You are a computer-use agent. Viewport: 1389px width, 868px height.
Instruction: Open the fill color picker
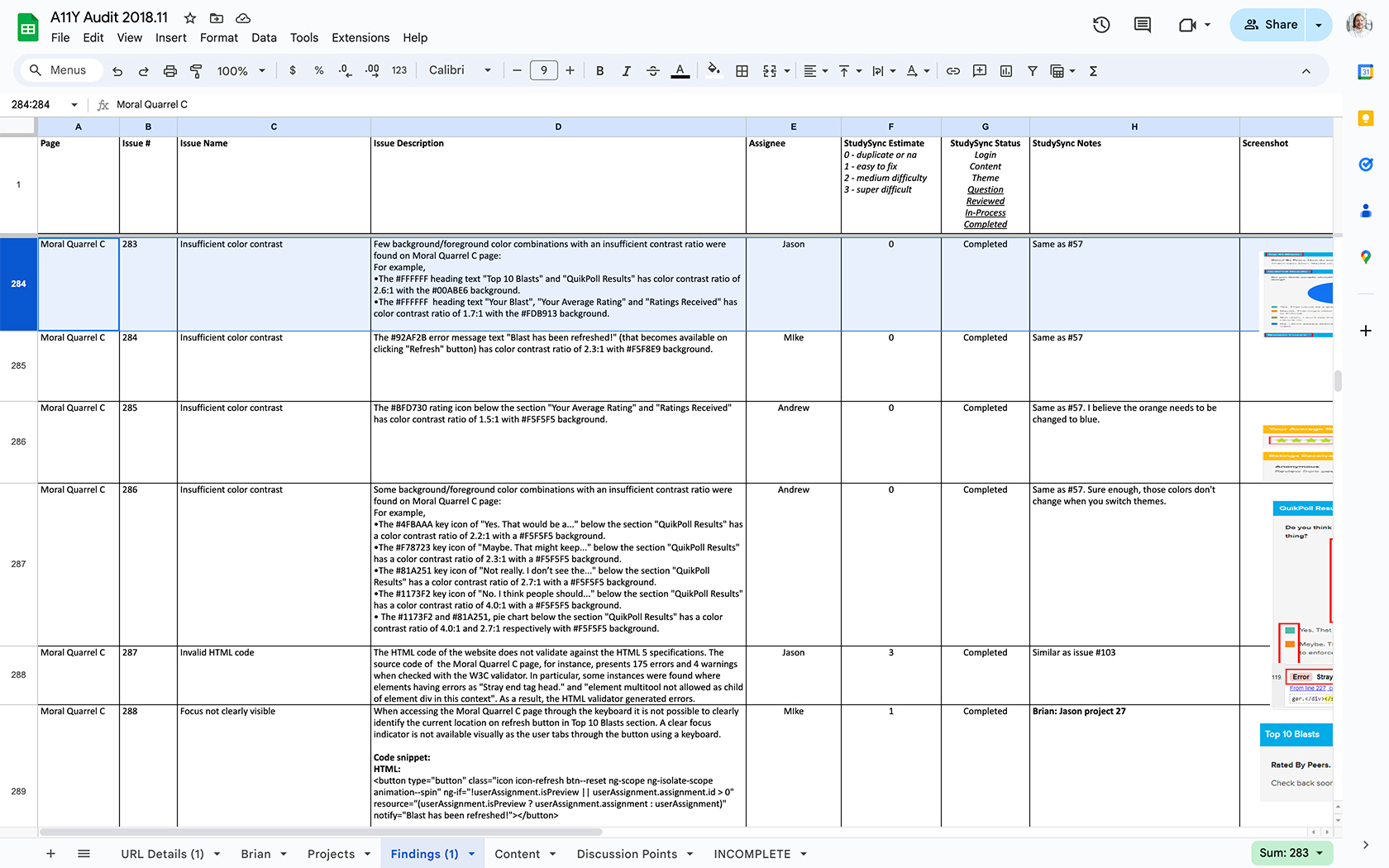[714, 70]
